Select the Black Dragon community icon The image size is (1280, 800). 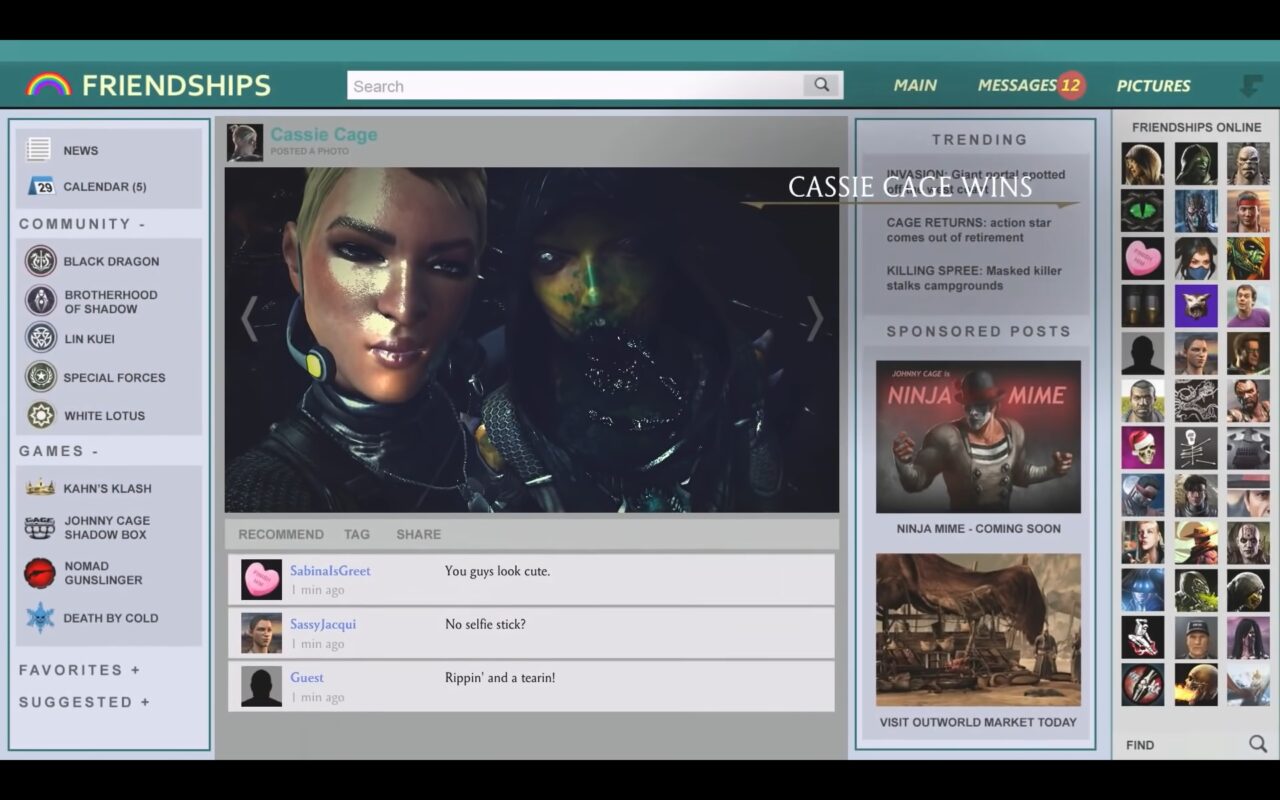tap(41, 261)
